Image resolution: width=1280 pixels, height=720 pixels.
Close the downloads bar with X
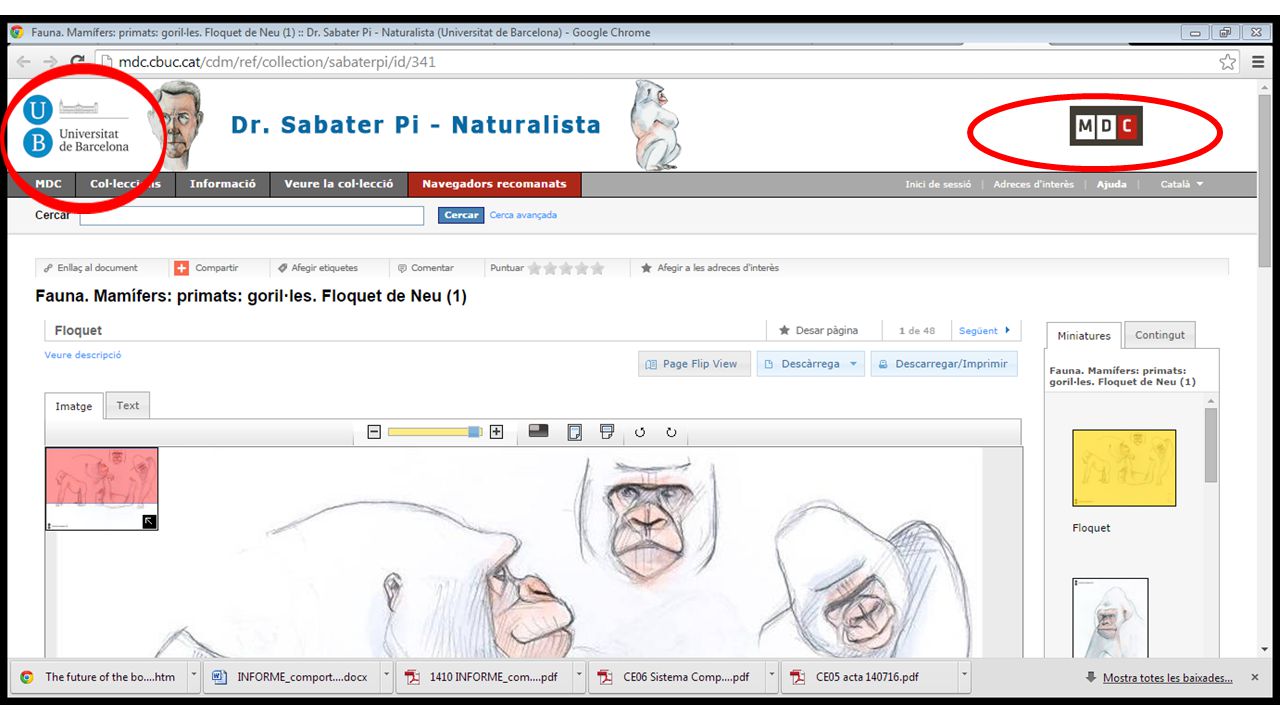(x=1255, y=677)
